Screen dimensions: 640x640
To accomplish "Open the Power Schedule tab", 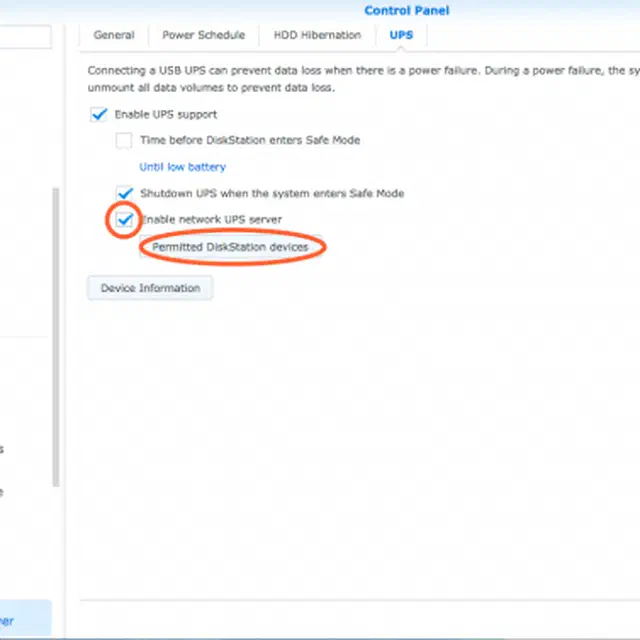I will [204, 35].
